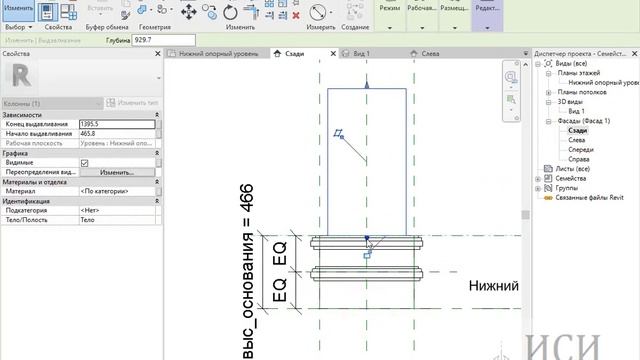Click the zoom region icon on navigation bar
The height and width of the screenshot is (360, 640).
[511, 99]
